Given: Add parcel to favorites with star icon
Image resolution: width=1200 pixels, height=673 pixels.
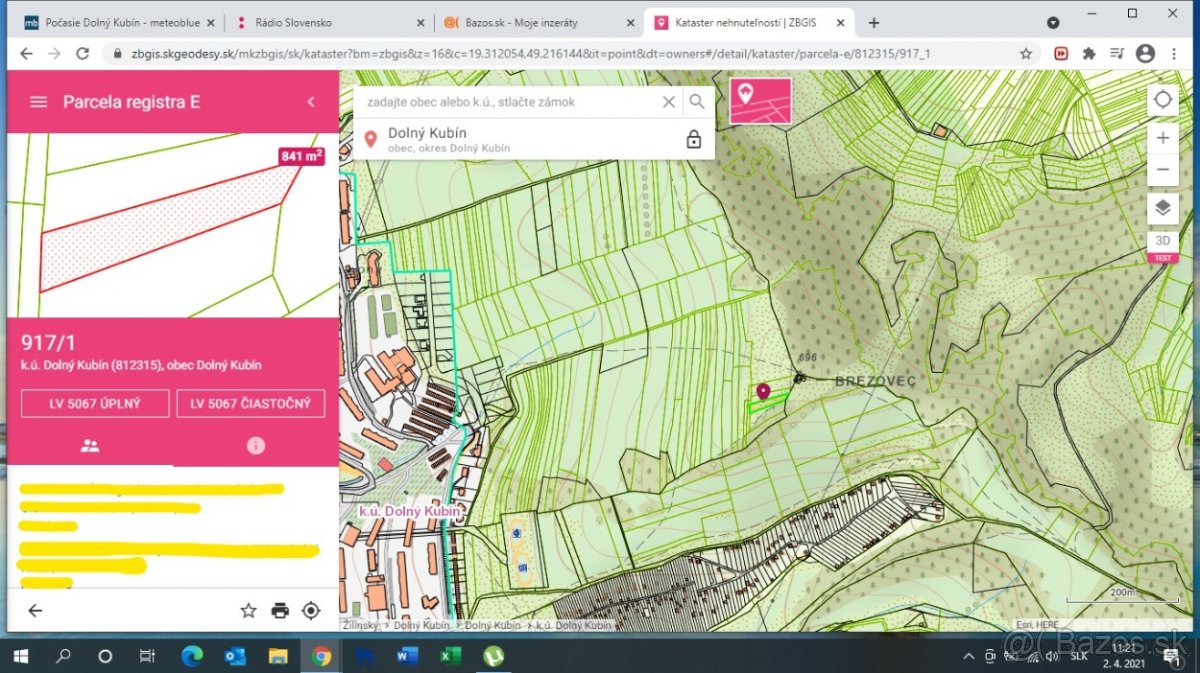Looking at the screenshot, I should tap(248, 611).
